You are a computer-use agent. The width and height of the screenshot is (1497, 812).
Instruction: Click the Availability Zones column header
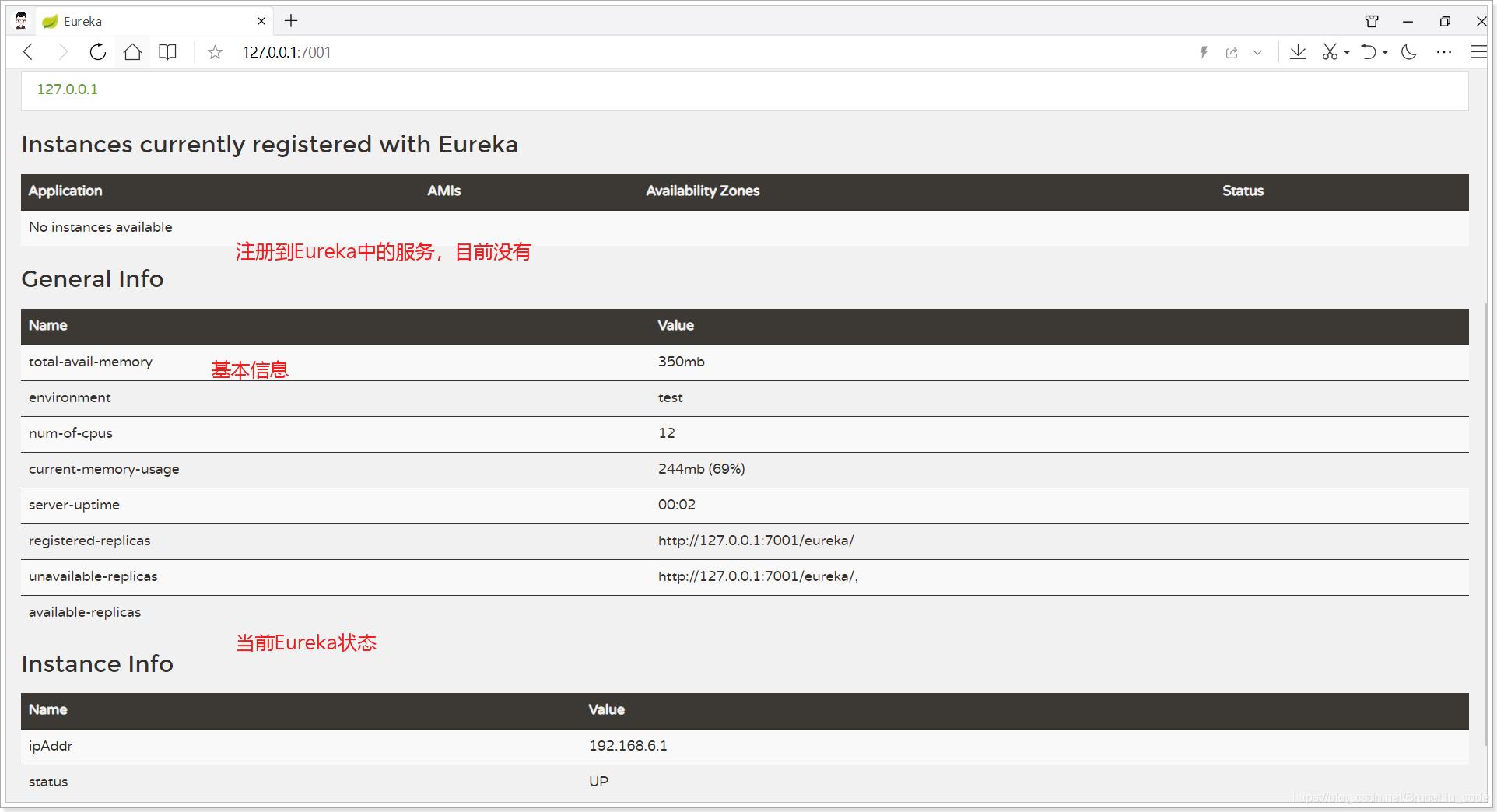pyautogui.click(x=703, y=191)
